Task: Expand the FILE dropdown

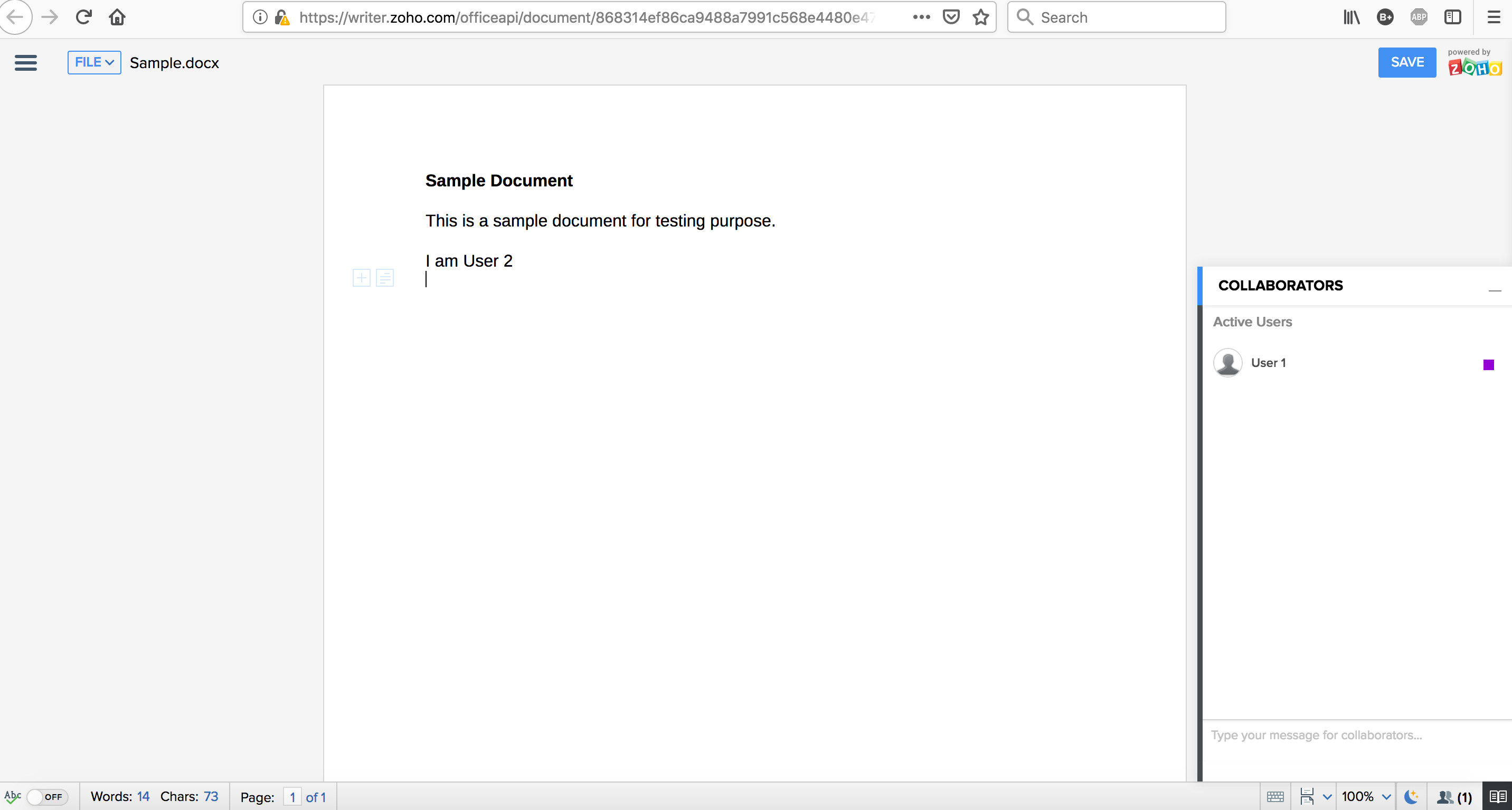Action: tap(94, 62)
